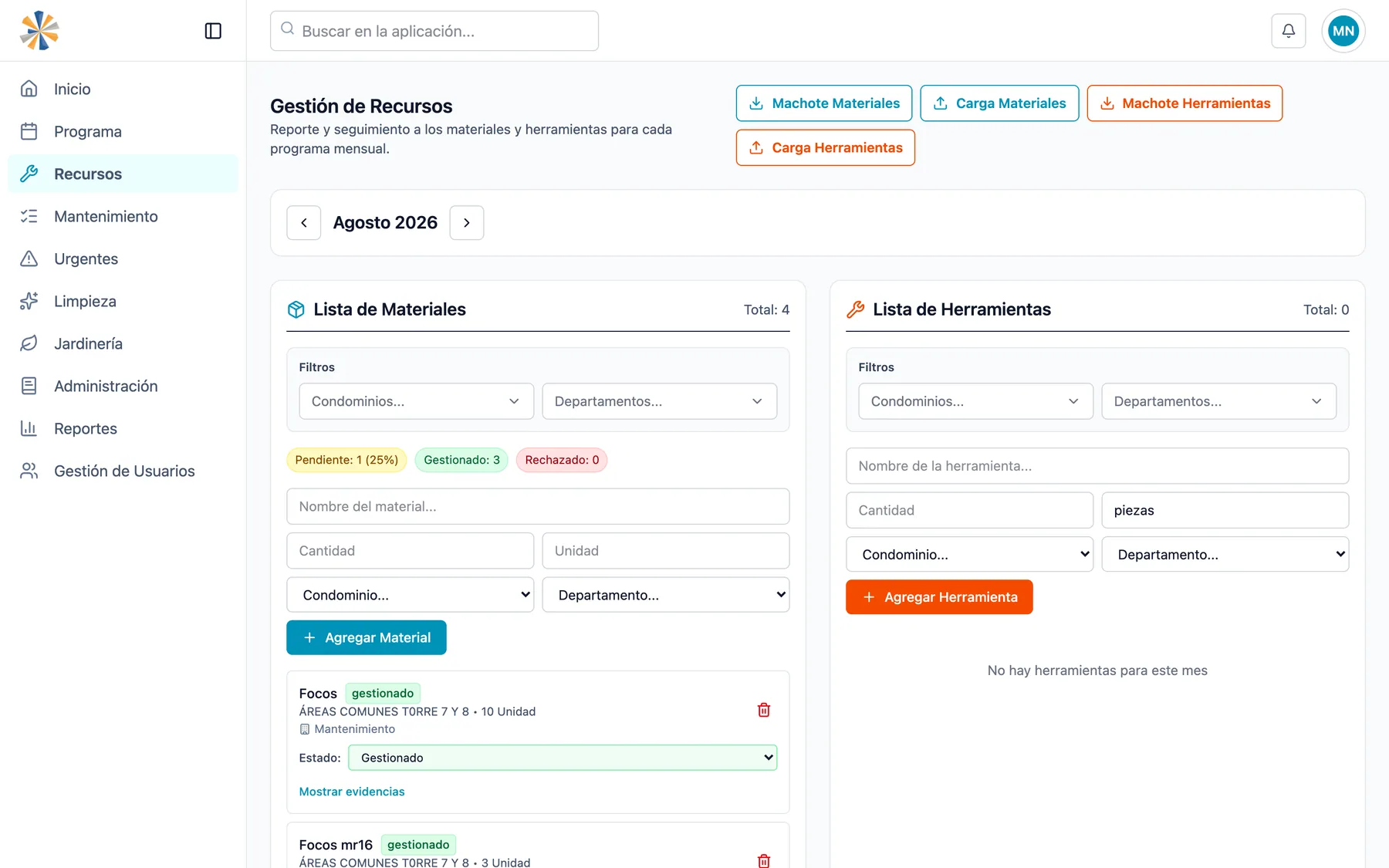Click Mostrar evidencias link

point(352,792)
